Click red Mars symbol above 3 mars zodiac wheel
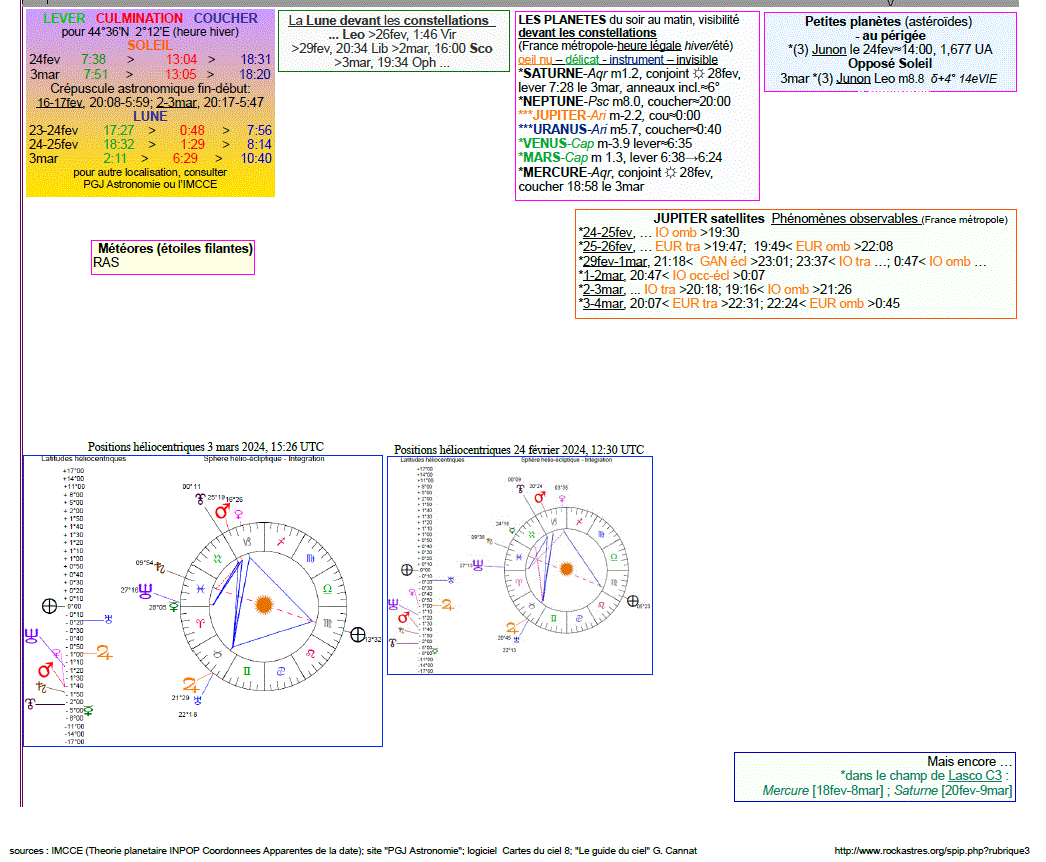The image size is (1046, 862). [x=221, y=512]
